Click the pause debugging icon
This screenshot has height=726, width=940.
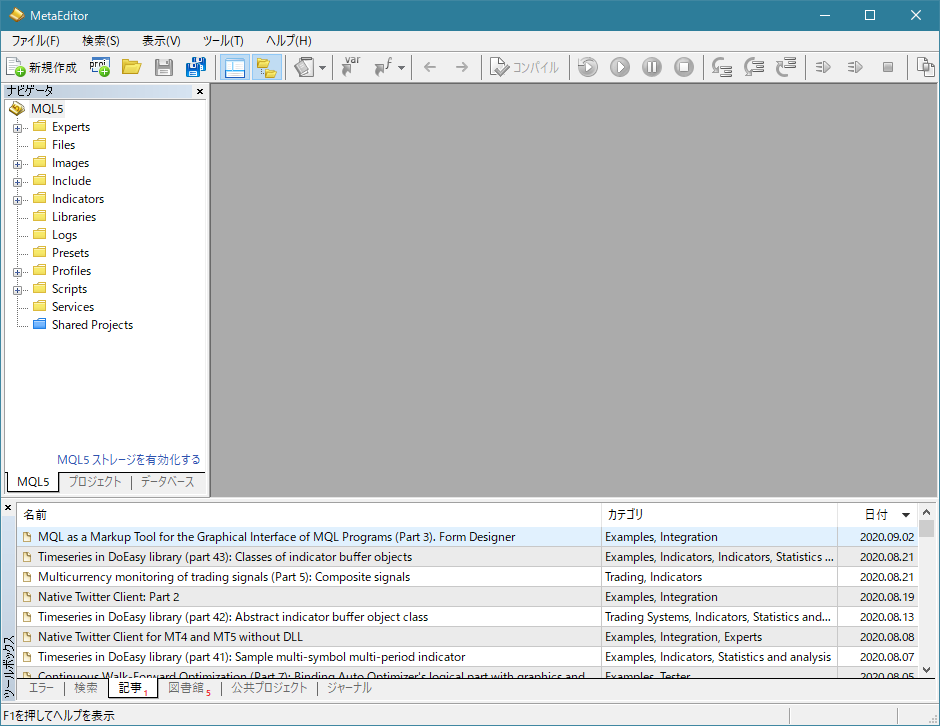pyautogui.click(x=652, y=67)
